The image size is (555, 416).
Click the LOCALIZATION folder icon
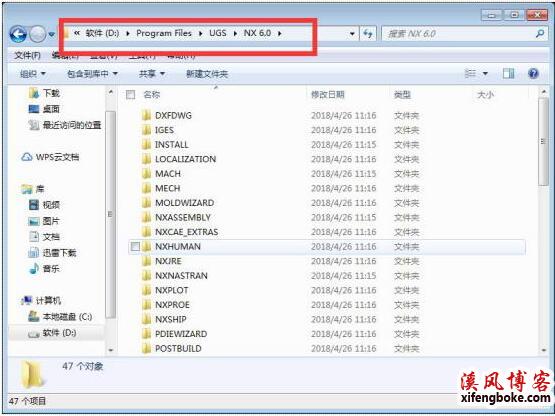point(147,159)
